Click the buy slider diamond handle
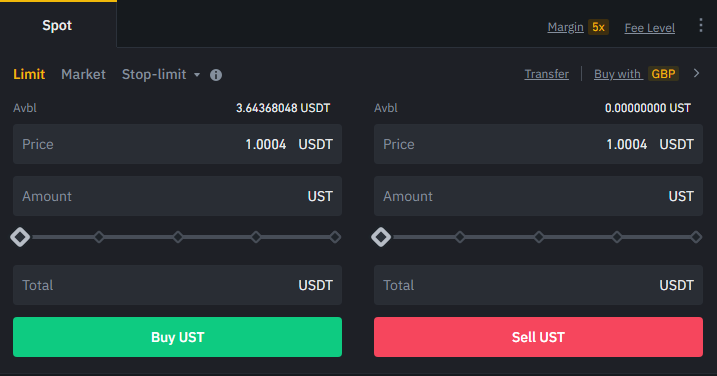The image size is (717, 376). pyautogui.click(x=20, y=237)
